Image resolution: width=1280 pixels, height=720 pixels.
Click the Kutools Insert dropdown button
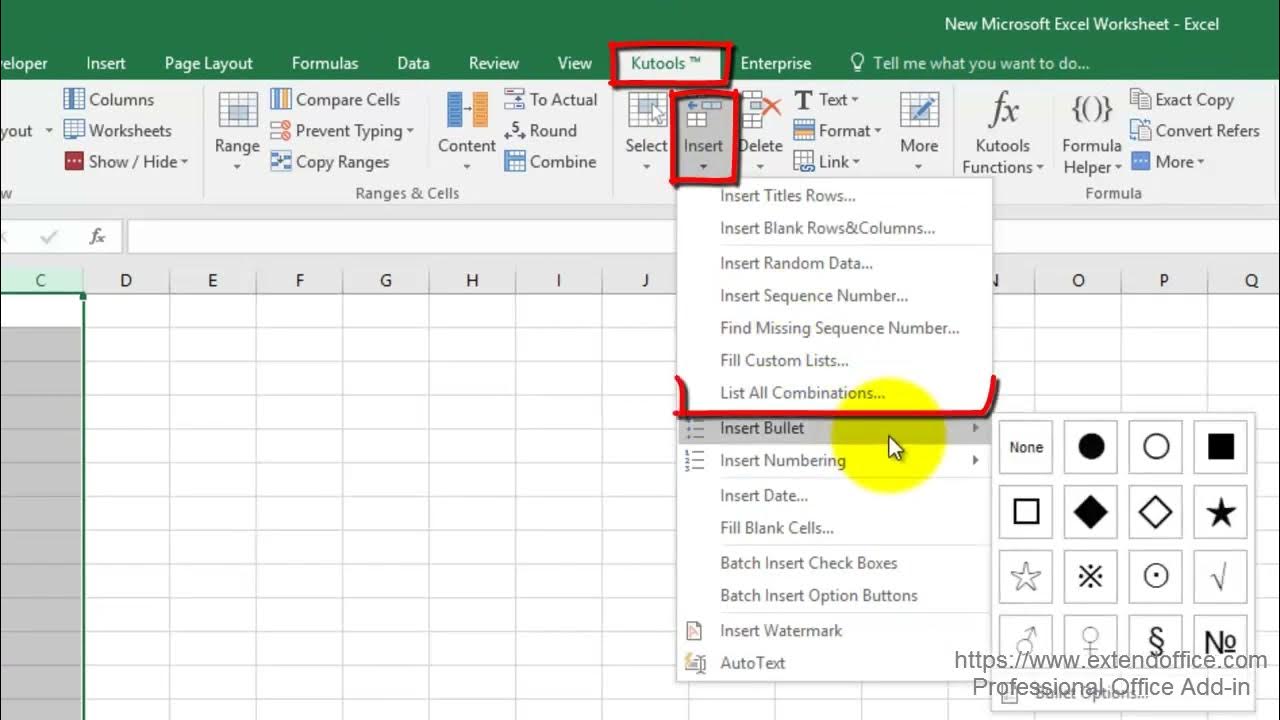coord(703,135)
